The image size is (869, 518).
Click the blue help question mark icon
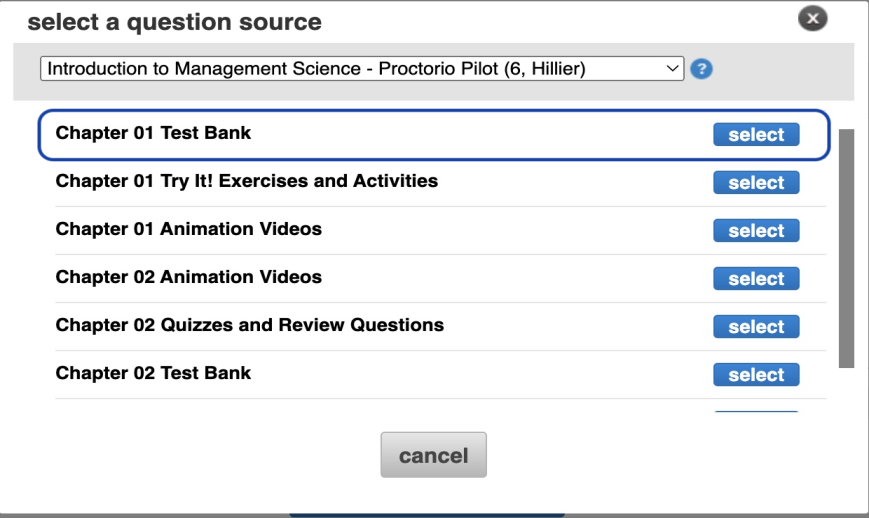(702, 69)
